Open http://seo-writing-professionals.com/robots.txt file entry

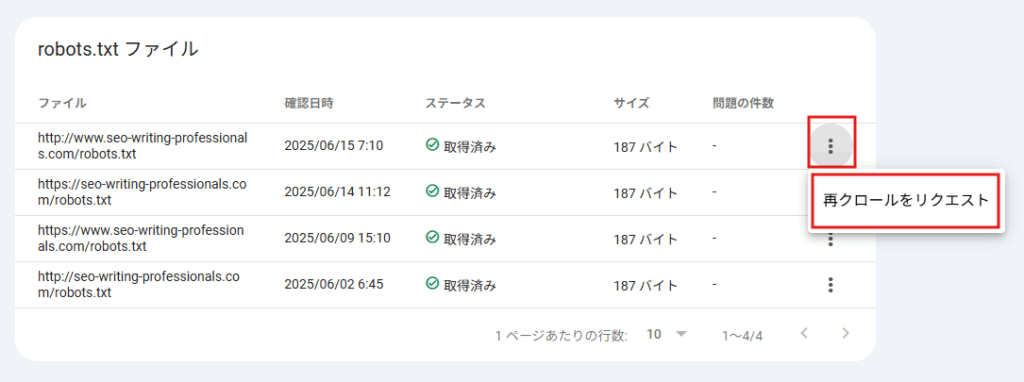138,285
